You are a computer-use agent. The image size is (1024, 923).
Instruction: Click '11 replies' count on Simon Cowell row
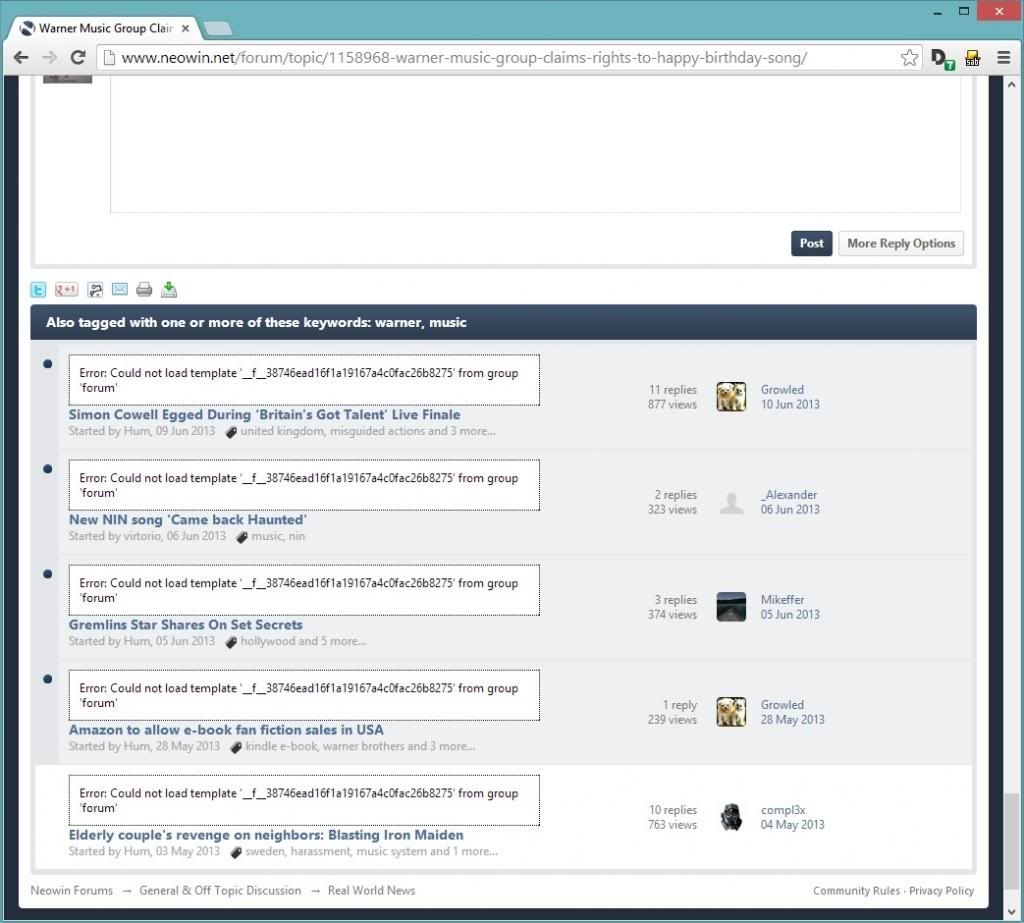click(x=673, y=389)
